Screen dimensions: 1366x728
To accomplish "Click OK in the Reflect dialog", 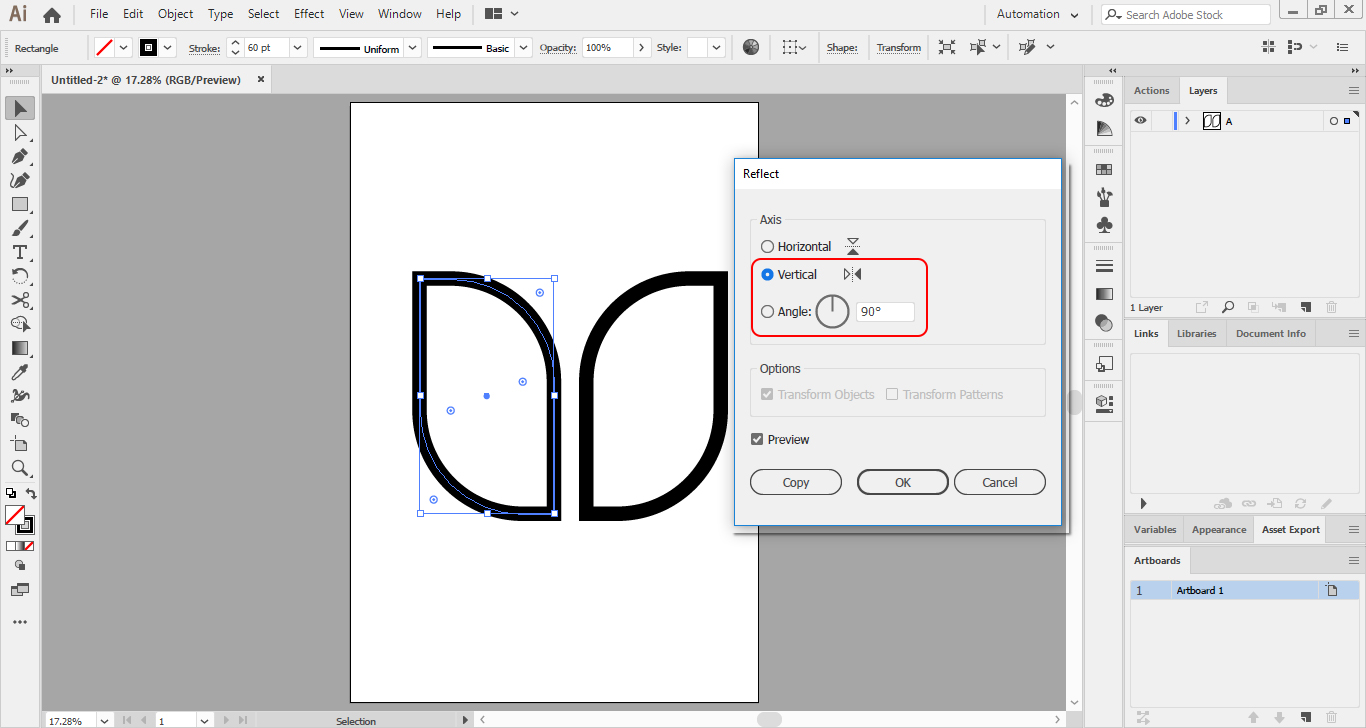I will pyautogui.click(x=903, y=482).
